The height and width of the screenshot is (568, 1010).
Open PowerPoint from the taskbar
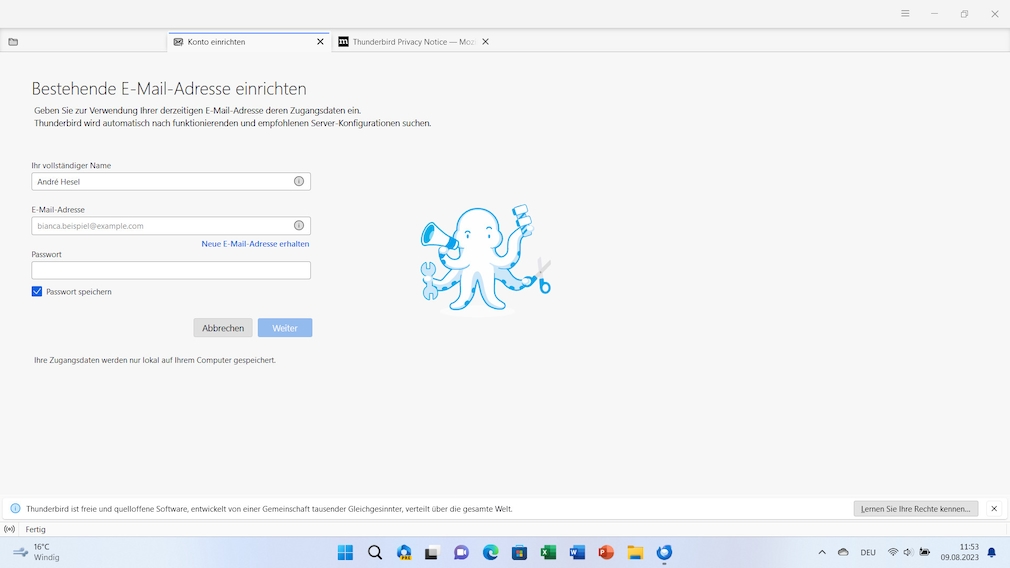tap(605, 552)
